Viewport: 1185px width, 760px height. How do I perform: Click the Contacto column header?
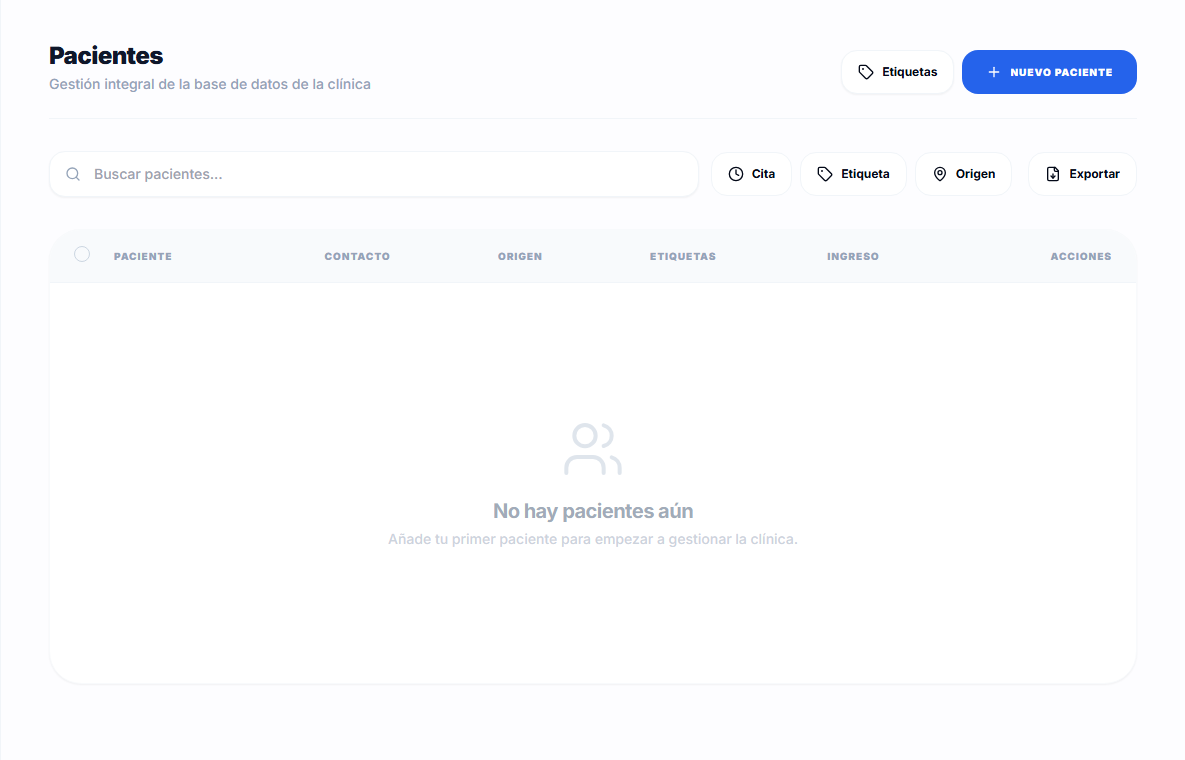(357, 257)
